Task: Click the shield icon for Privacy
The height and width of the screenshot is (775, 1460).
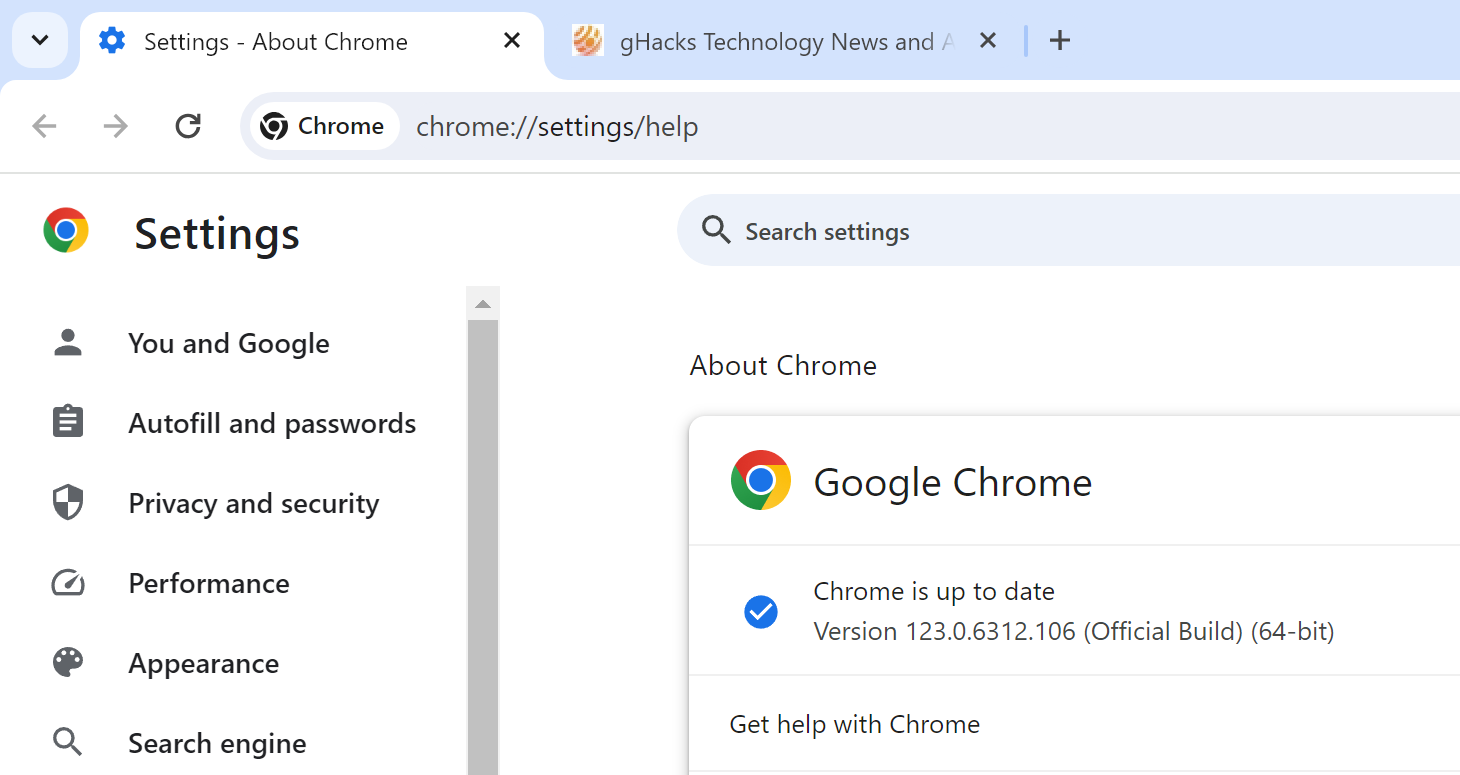Action: [68, 503]
